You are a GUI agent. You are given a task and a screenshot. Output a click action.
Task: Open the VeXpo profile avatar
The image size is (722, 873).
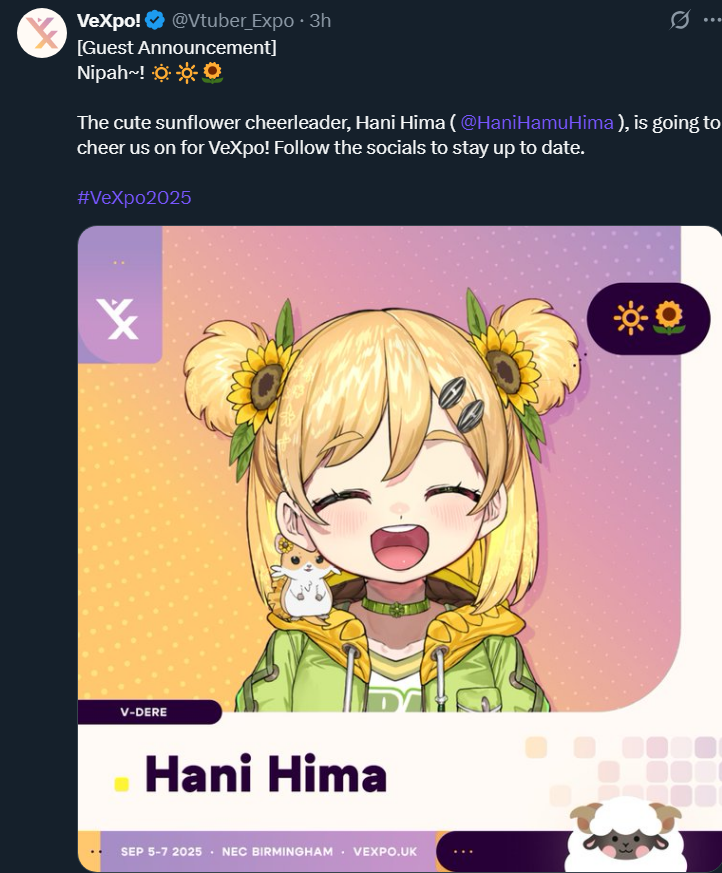tap(42, 33)
